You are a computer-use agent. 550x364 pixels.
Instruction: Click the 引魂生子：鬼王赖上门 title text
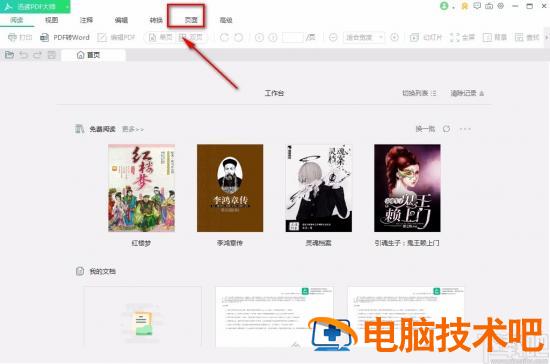407,243
